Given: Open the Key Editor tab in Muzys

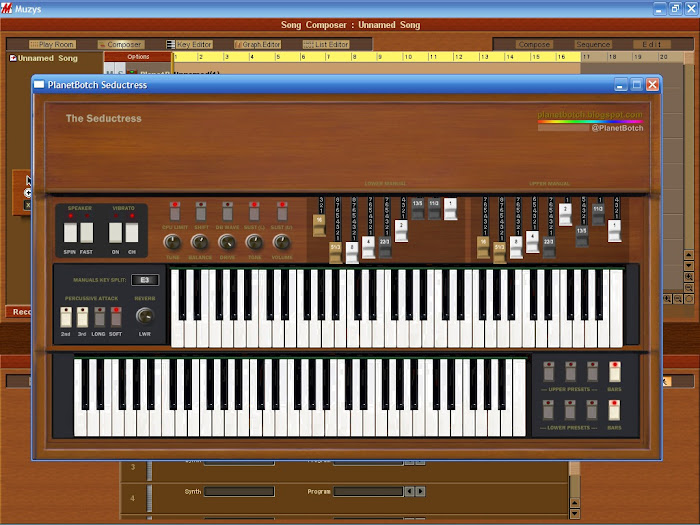Looking at the screenshot, I should (189, 44).
